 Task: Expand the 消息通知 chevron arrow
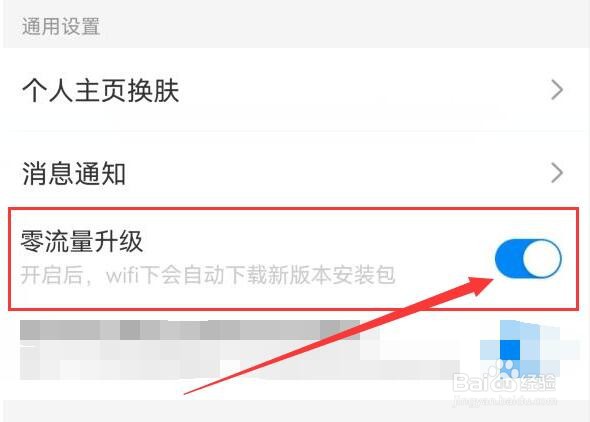[x=557, y=173]
